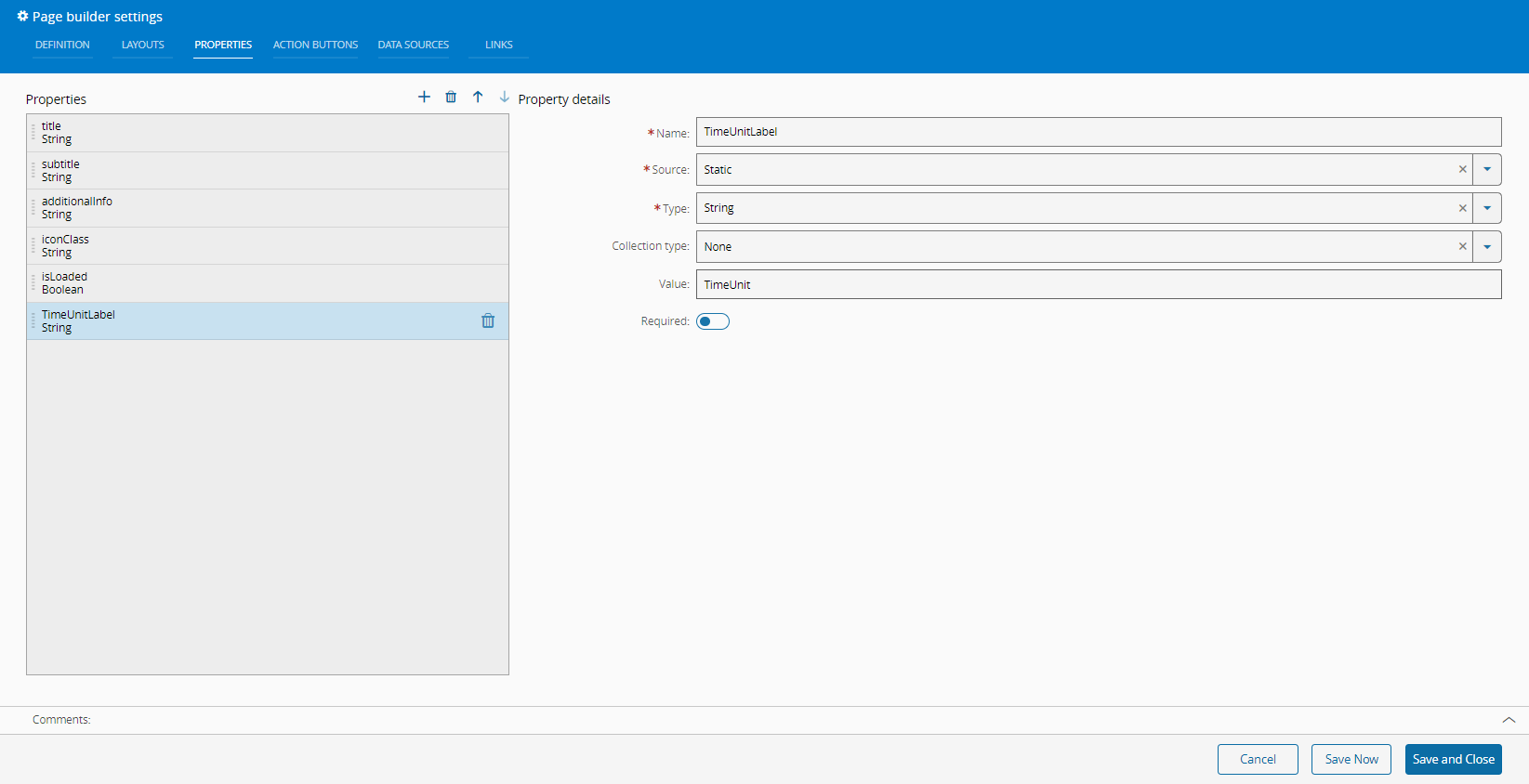This screenshot has height=784, width=1529.
Task: Move property down with the down arrow
Action: (504, 97)
